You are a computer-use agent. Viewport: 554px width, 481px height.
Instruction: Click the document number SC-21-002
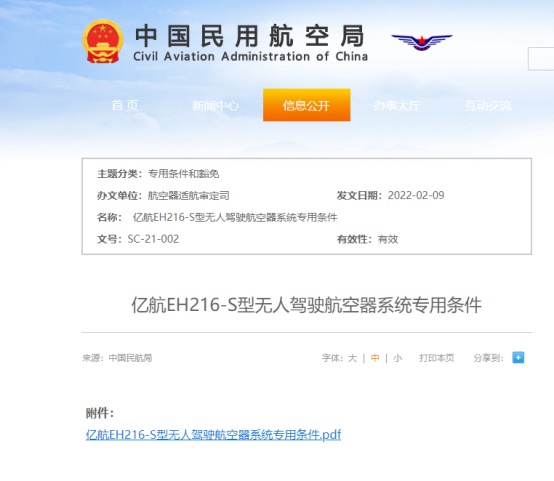pyautogui.click(x=153, y=239)
